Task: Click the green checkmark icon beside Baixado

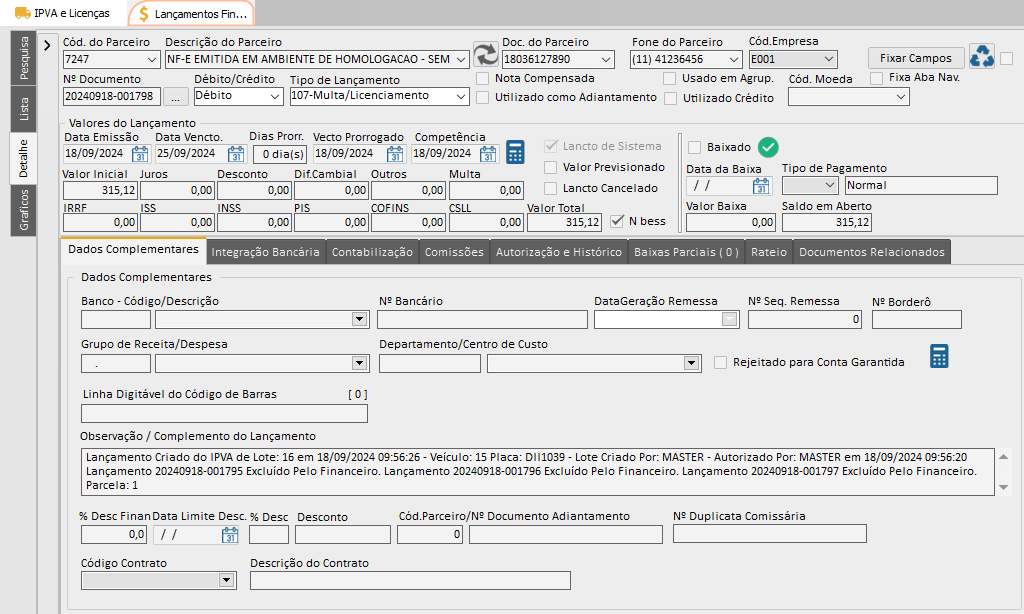Action: [x=768, y=147]
